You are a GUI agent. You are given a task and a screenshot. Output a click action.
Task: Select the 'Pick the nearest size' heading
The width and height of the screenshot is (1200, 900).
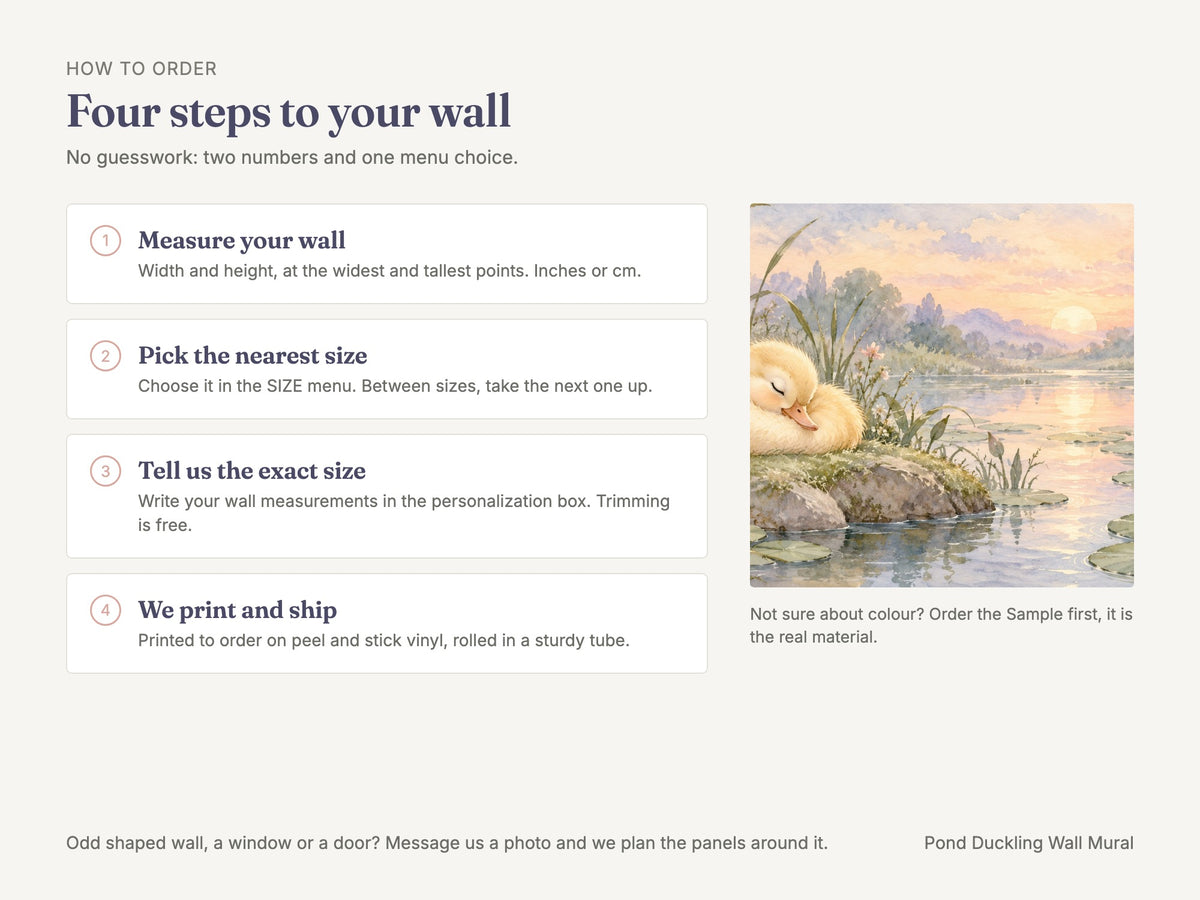253,355
